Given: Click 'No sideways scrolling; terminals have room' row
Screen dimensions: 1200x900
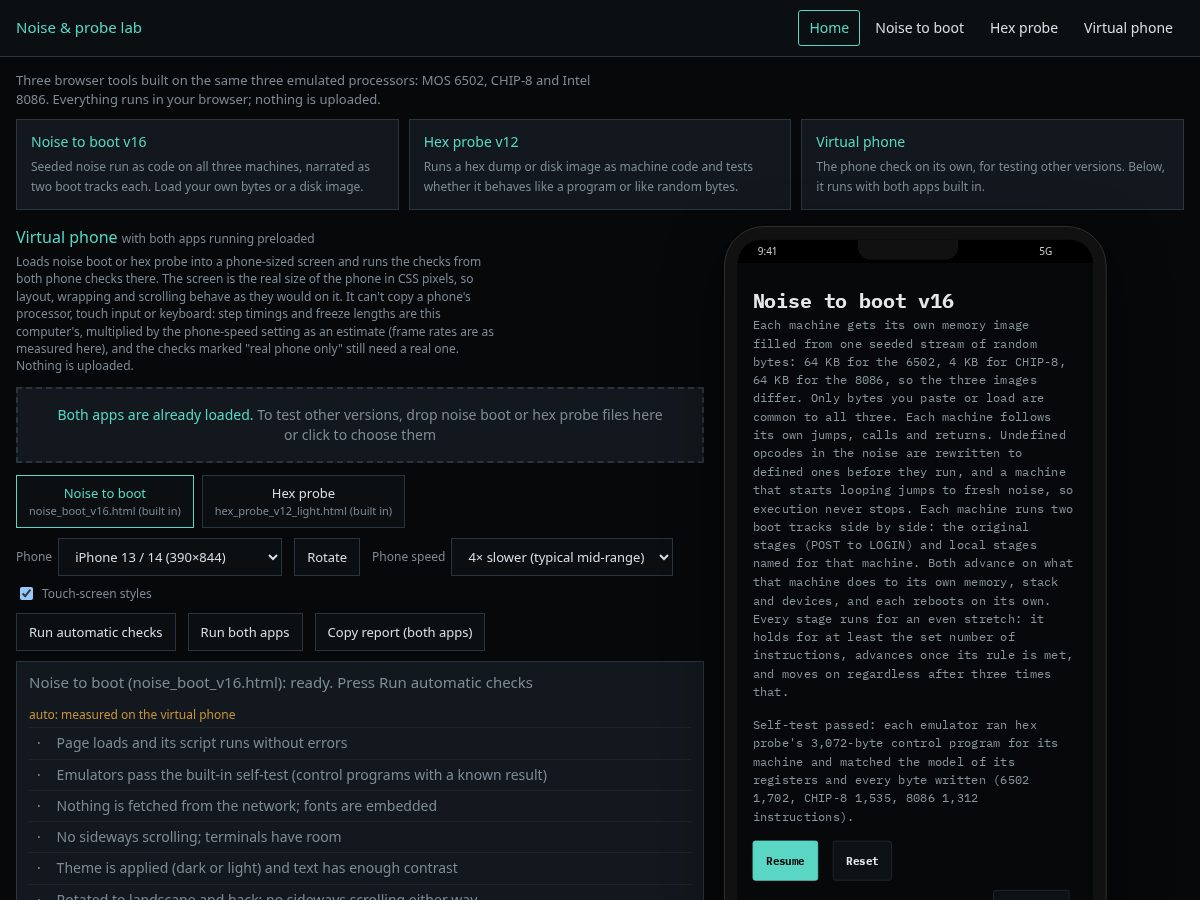Looking at the screenshot, I should coord(360,837).
